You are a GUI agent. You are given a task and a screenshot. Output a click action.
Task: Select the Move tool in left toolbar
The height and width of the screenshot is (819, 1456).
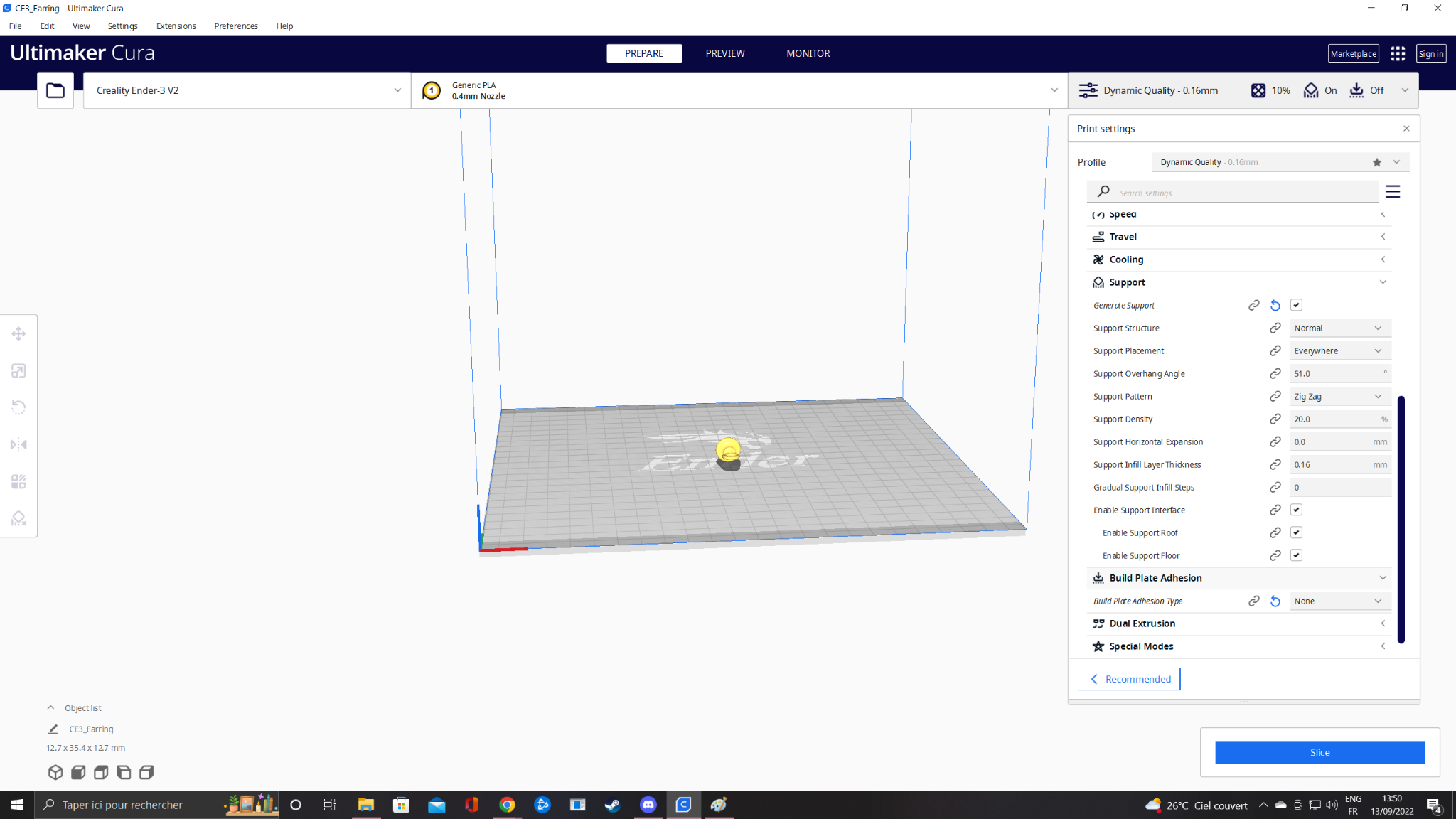pos(18,333)
